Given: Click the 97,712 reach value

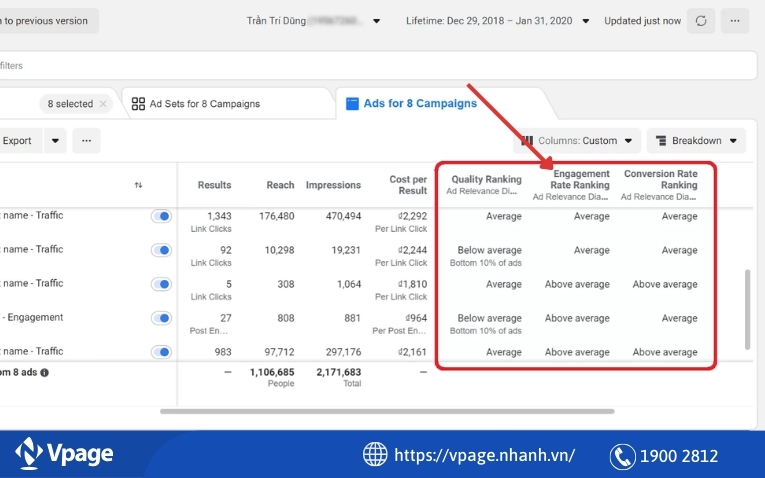Looking at the screenshot, I should [279, 352].
